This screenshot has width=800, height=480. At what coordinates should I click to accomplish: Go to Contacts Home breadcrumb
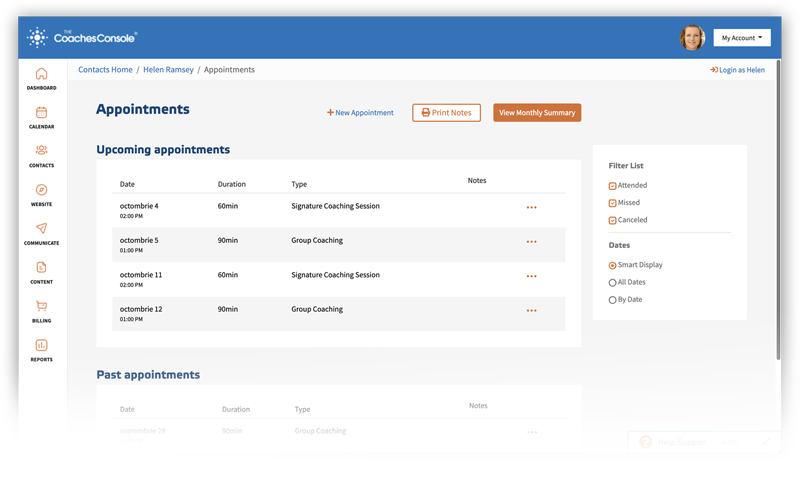coord(105,69)
